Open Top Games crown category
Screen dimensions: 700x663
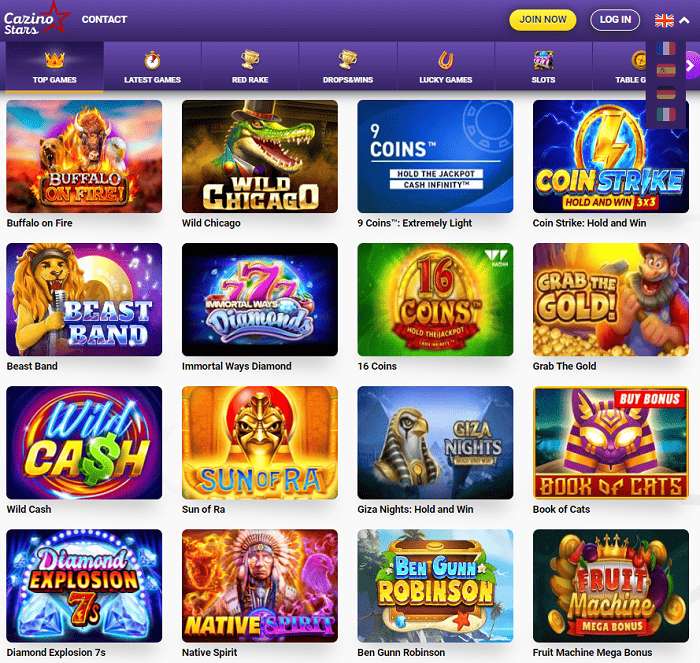(x=54, y=67)
